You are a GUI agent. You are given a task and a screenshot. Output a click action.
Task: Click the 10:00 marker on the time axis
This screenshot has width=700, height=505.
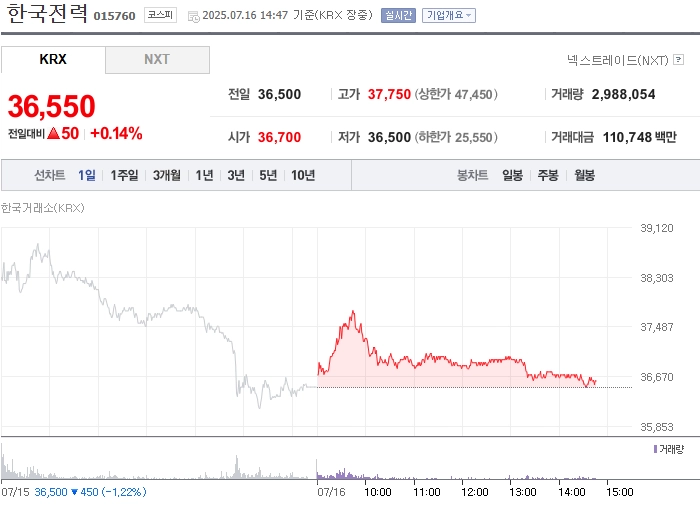point(378,492)
